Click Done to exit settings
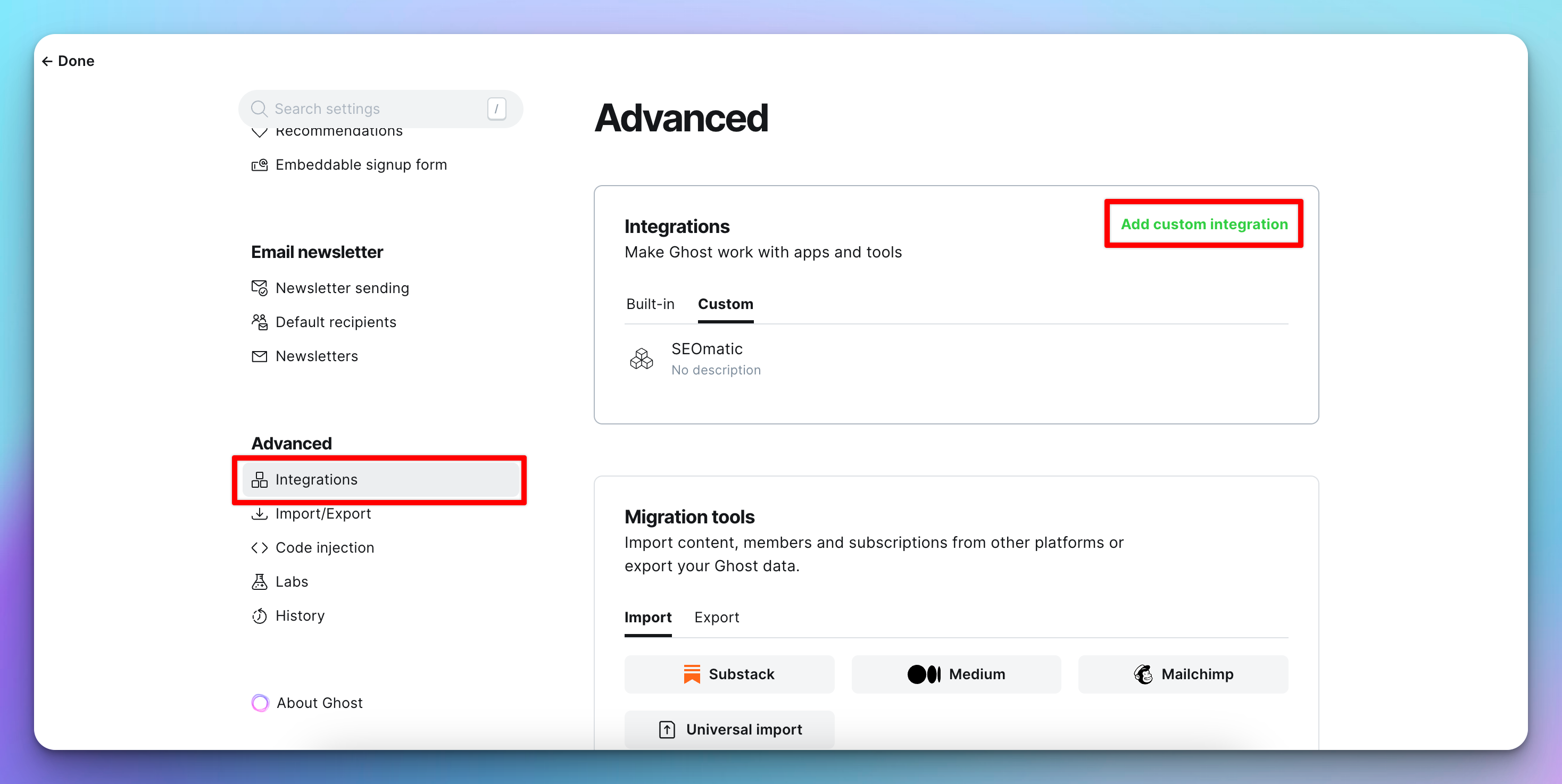 coord(68,61)
